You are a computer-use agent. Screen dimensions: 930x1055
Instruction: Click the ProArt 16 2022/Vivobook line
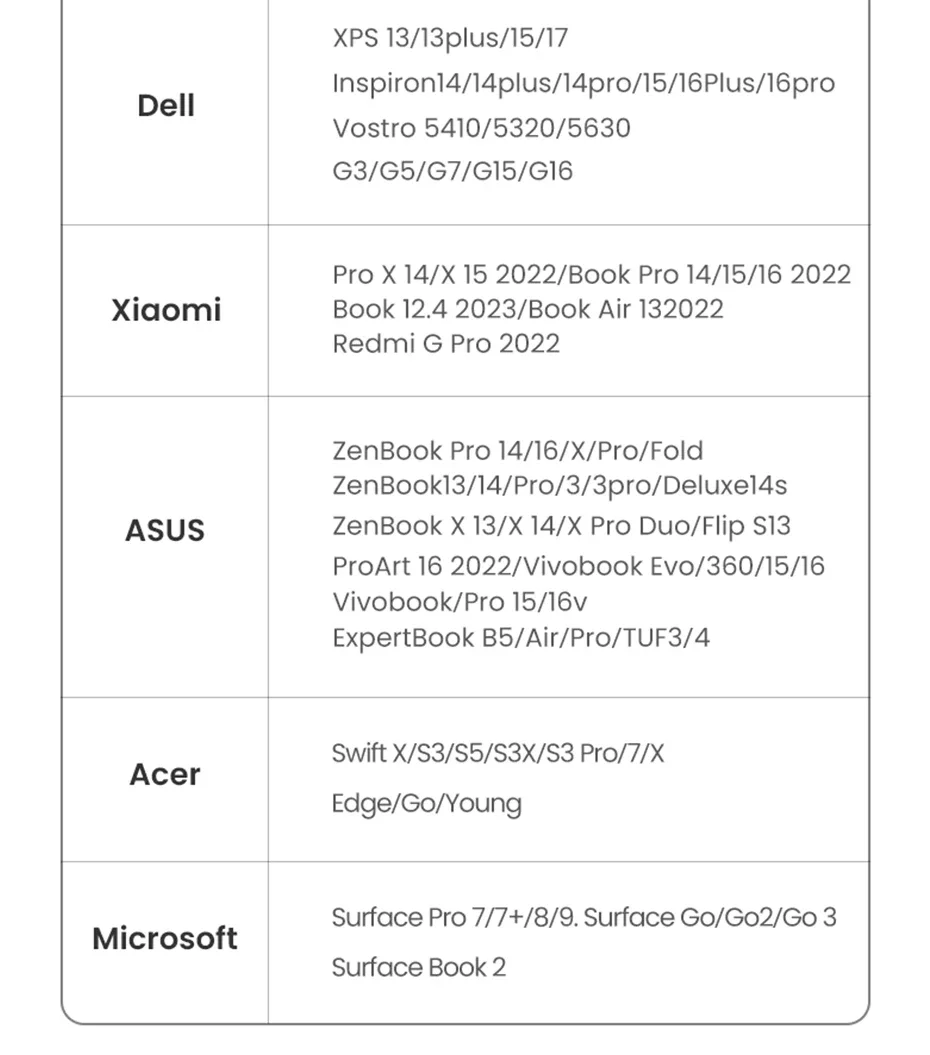click(x=578, y=567)
